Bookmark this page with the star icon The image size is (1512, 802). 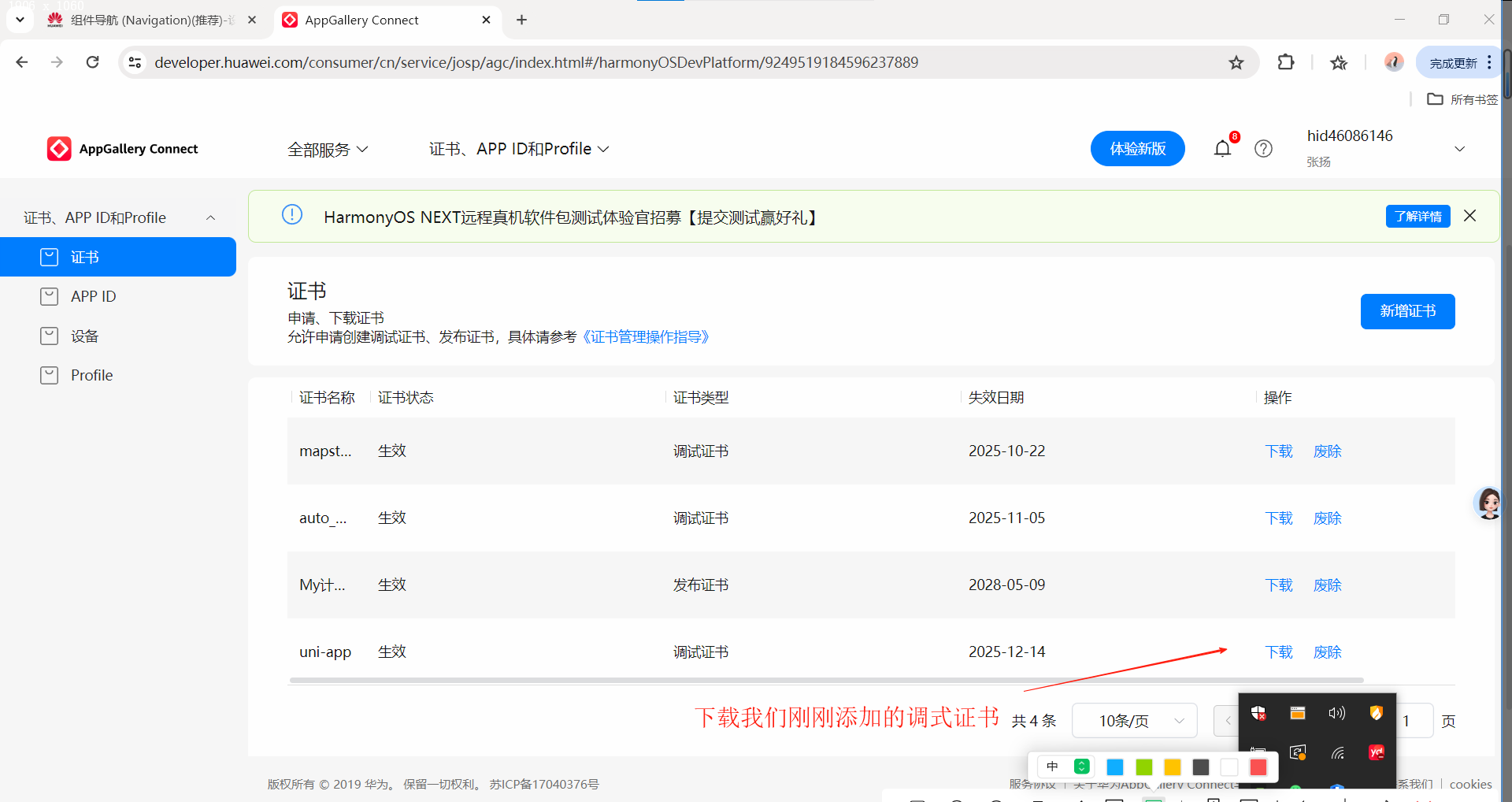tap(1236, 62)
